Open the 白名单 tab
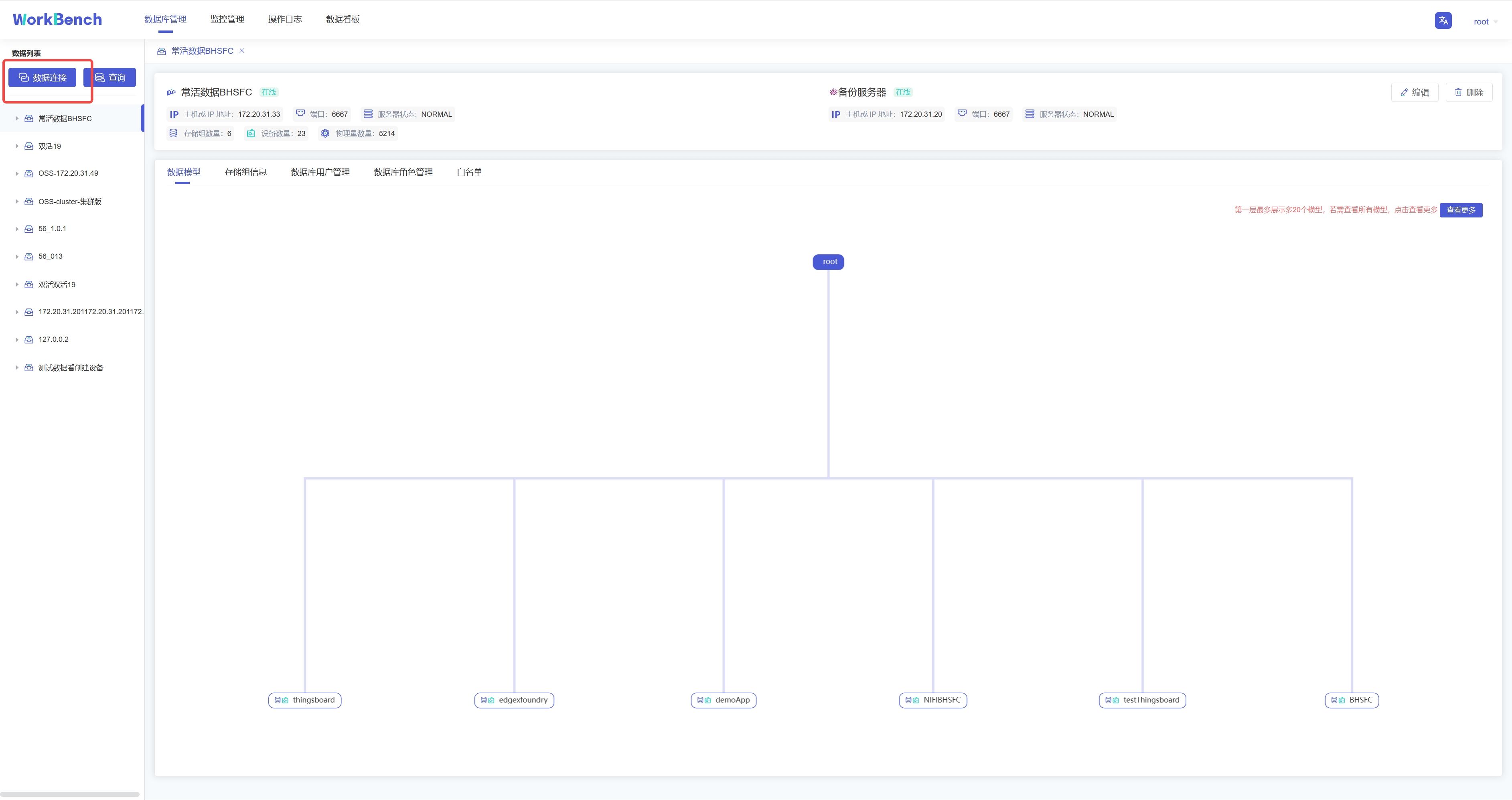Image resolution: width=1512 pixels, height=800 pixels. (469, 172)
